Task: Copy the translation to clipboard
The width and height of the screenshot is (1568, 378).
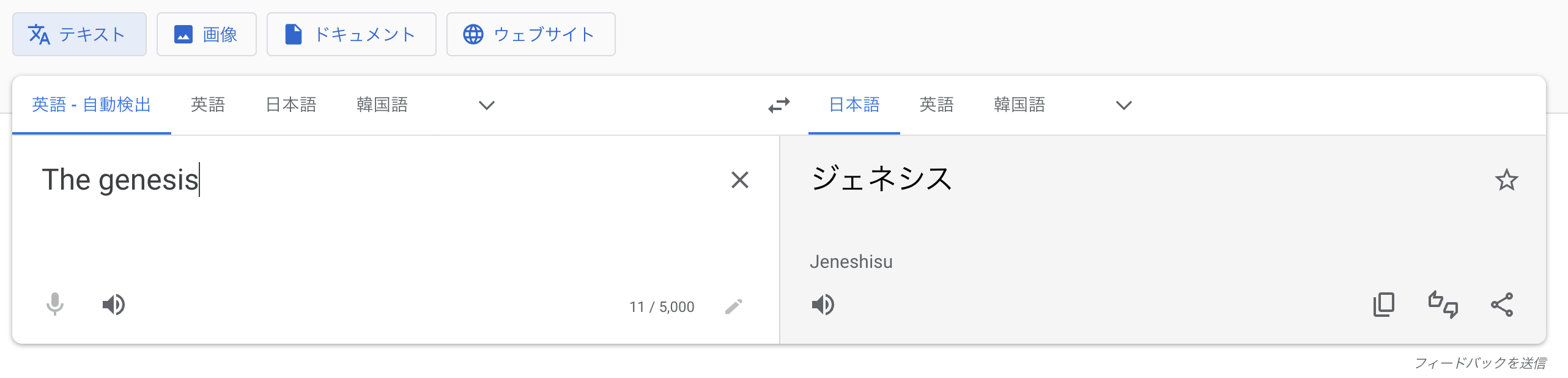Action: click(1384, 304)
